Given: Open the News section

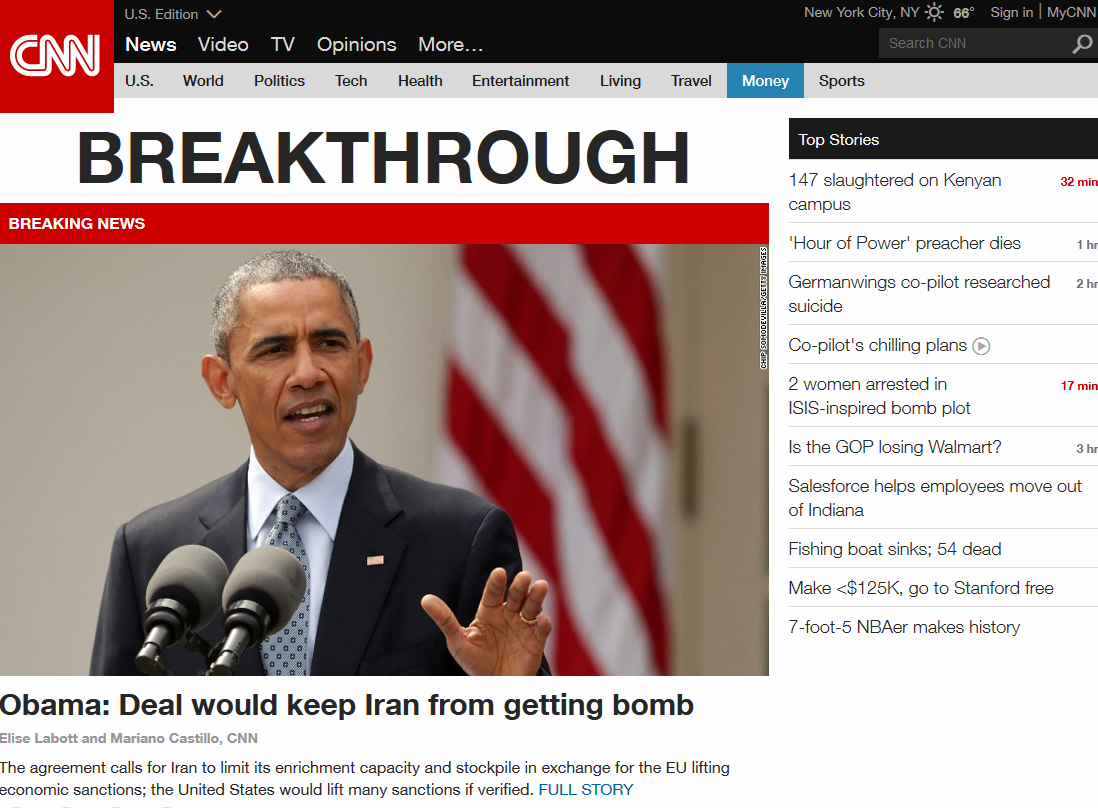Looking at the screenshot, I should click(x=151, y=45).
